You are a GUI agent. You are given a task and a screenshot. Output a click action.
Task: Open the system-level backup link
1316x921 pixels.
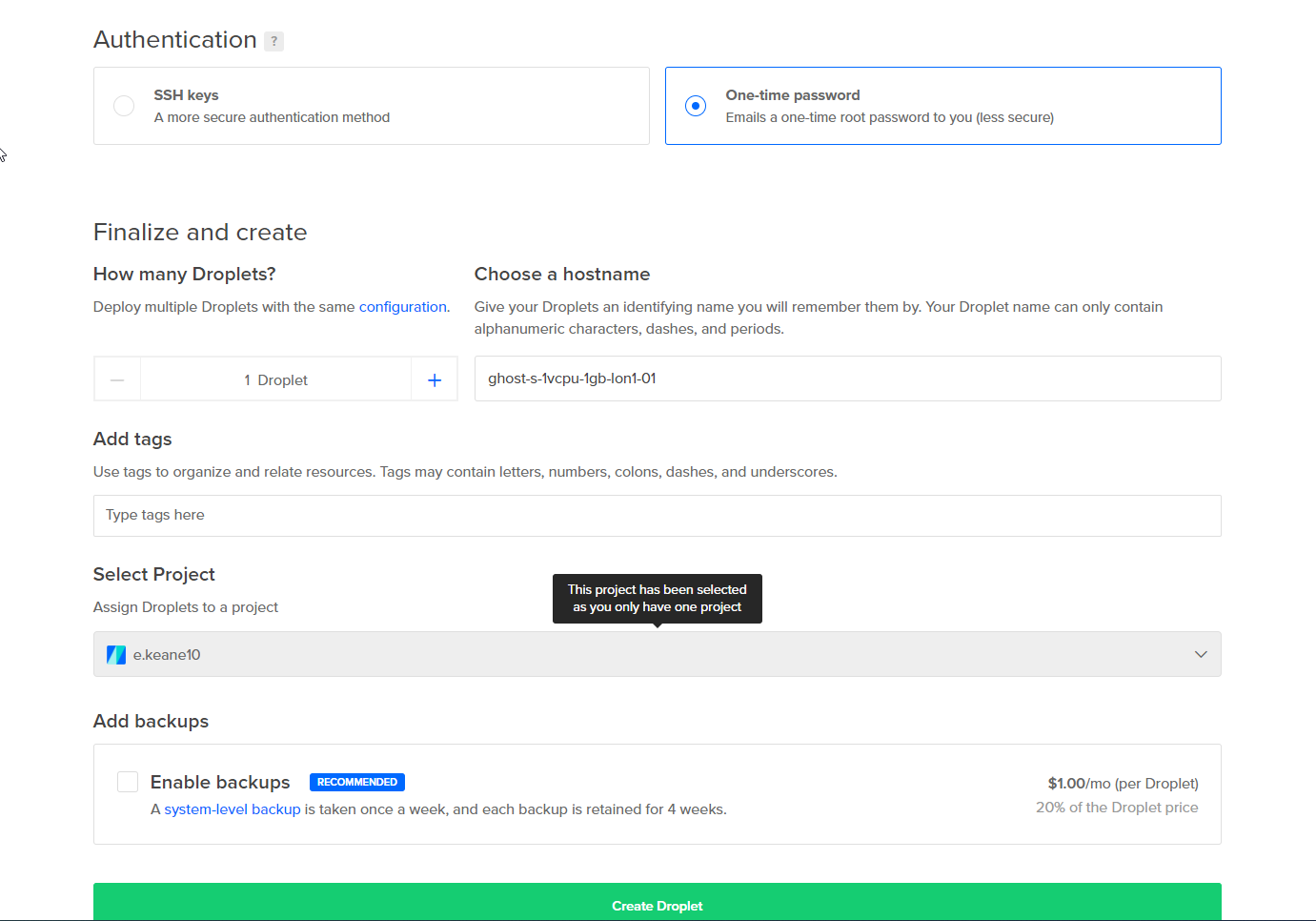(233, 809)
